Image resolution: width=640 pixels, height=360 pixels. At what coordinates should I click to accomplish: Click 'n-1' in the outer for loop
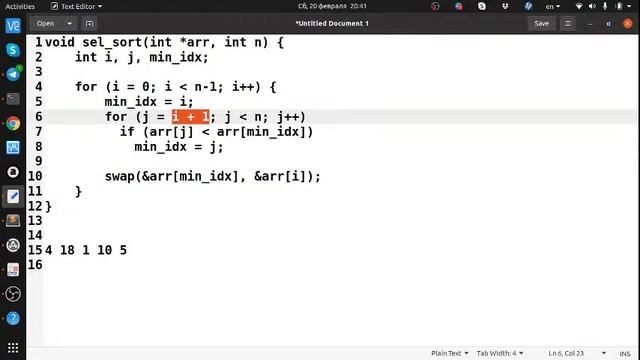pyautogui.click(x=205, y=87)
